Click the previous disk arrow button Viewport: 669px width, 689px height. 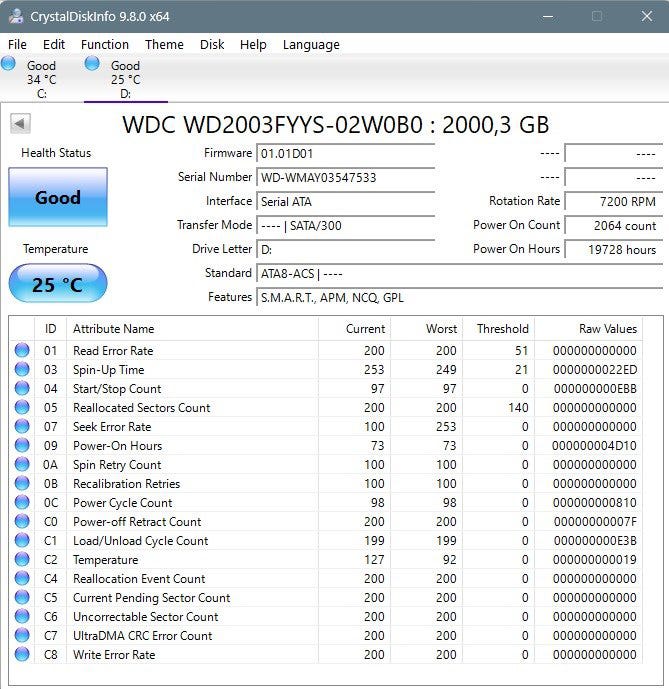[20, 123]
